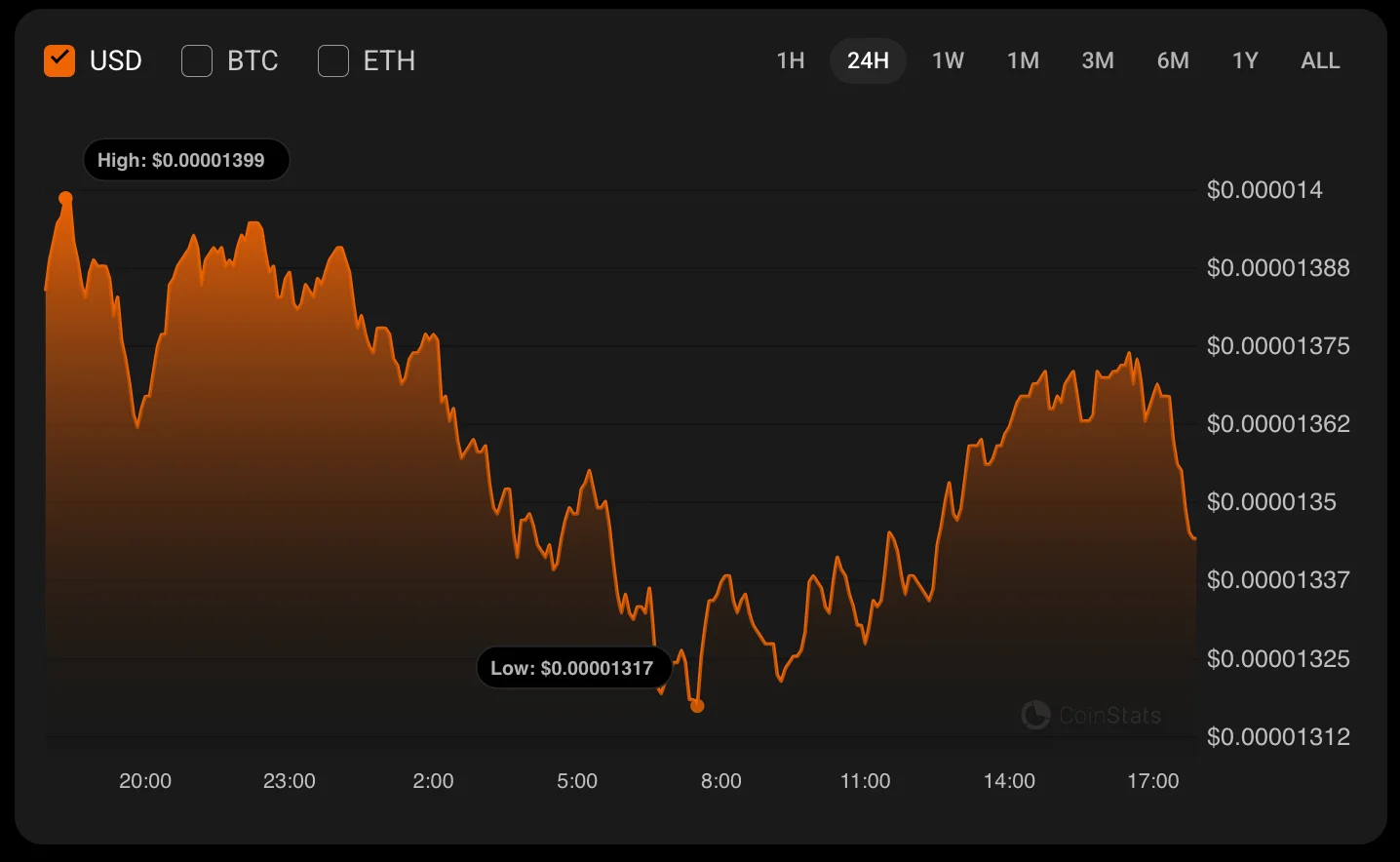This screenshot has height=862, width=1400.
Task: Click the high price point marker
Action: 65,198
